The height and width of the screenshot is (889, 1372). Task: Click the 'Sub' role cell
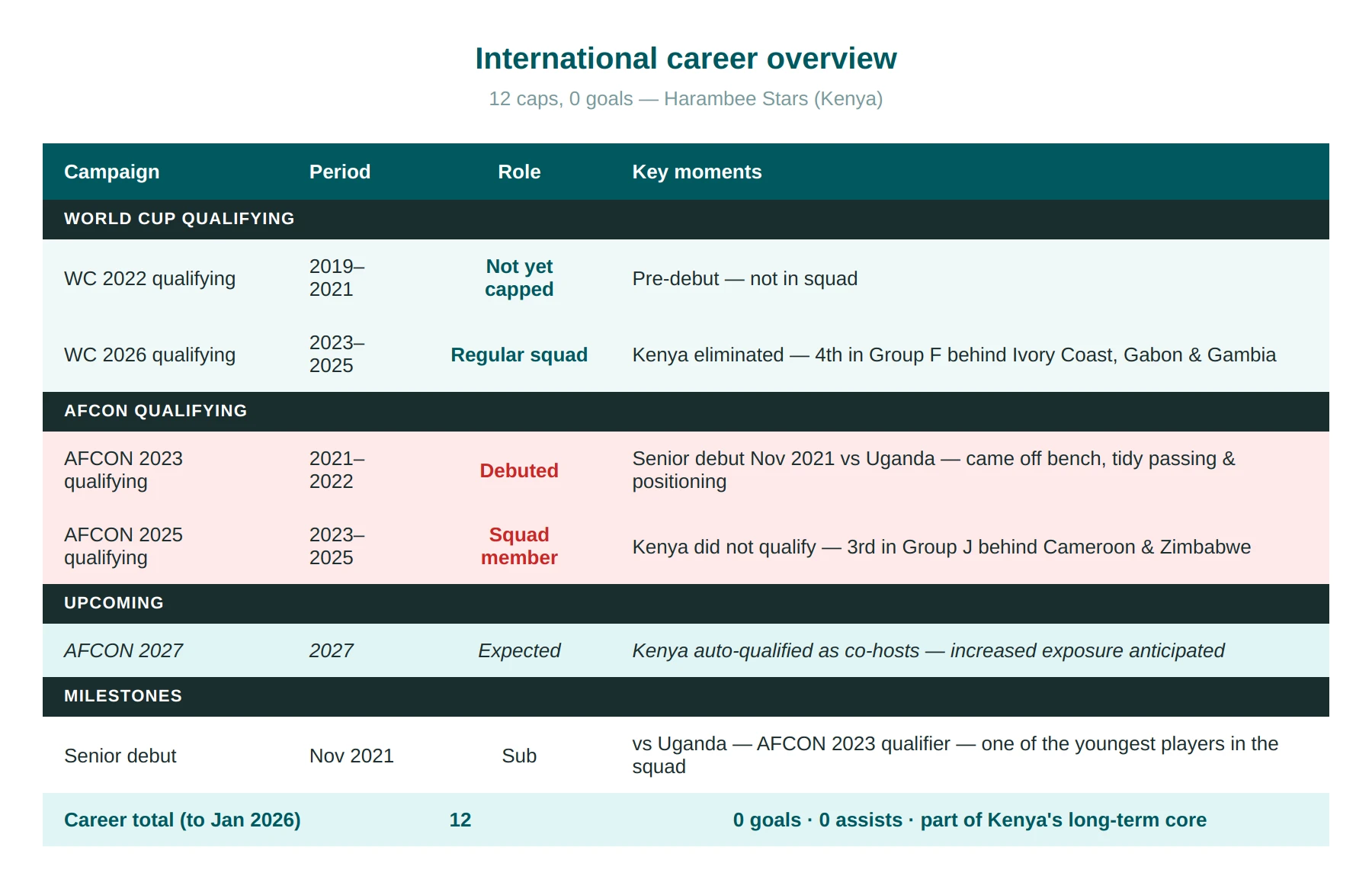pos(519,756)
